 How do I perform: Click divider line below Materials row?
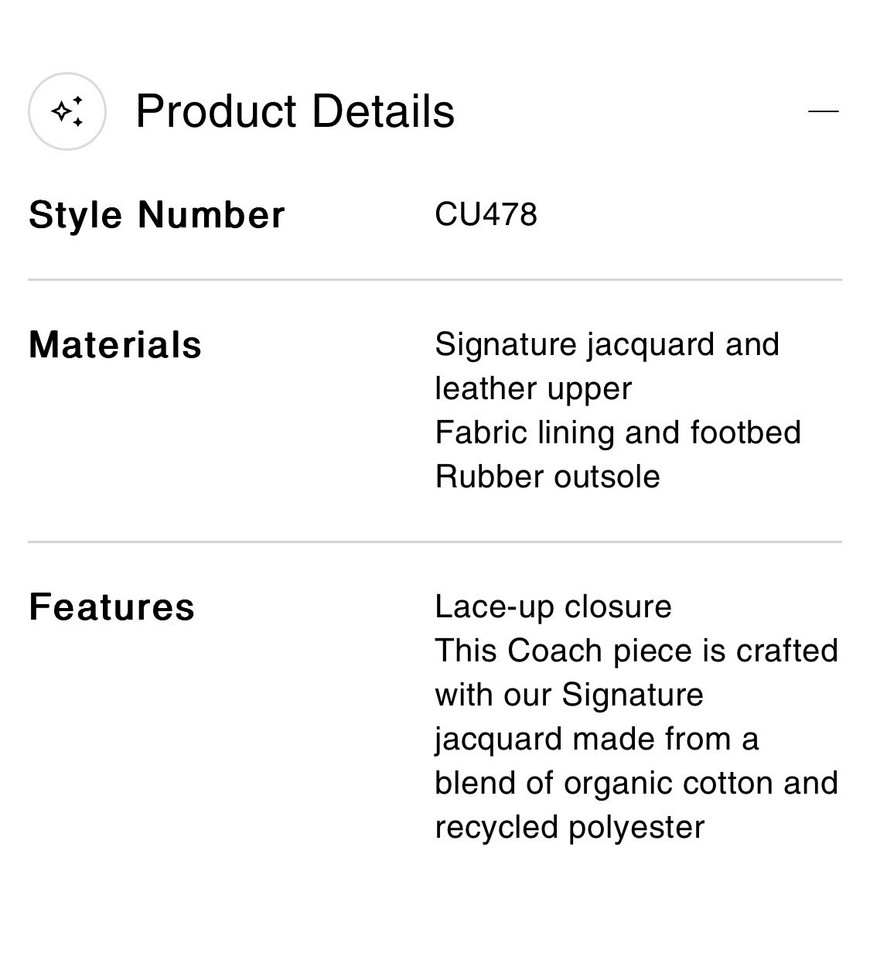coord(435,542)
